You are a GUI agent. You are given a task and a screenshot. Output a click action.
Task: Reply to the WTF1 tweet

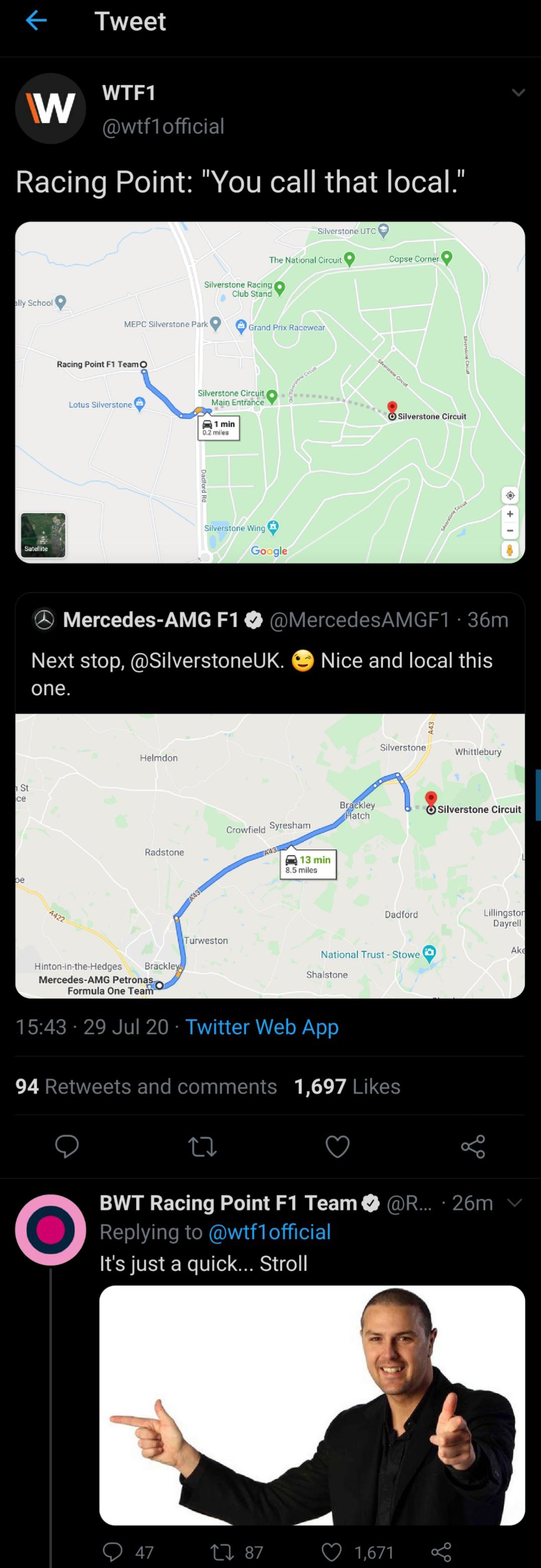coord(67,1147)
